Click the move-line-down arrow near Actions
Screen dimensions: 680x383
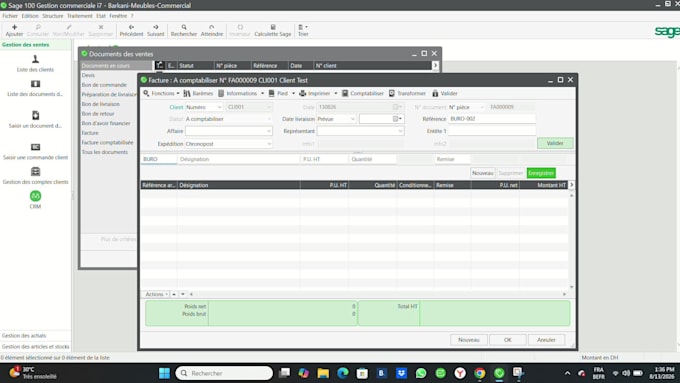tap(183, 294)
